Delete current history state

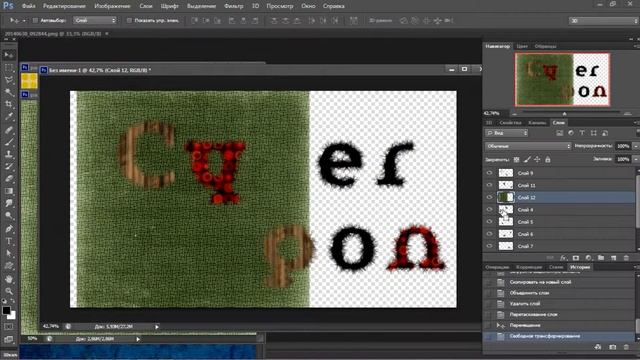click(x=626, y=347)
